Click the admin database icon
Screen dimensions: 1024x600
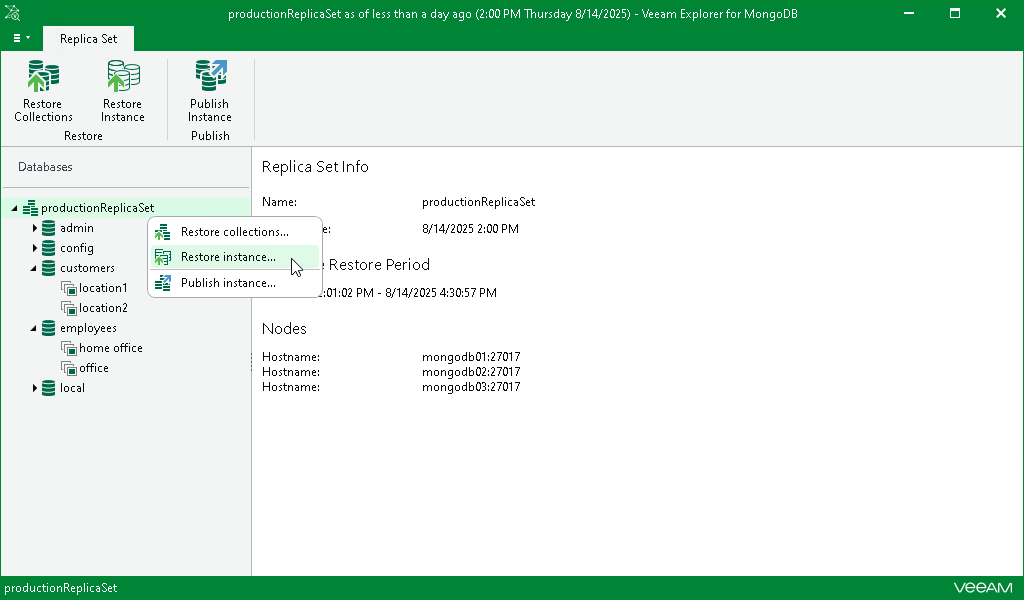pyautogui.click(x=48, y=228)
